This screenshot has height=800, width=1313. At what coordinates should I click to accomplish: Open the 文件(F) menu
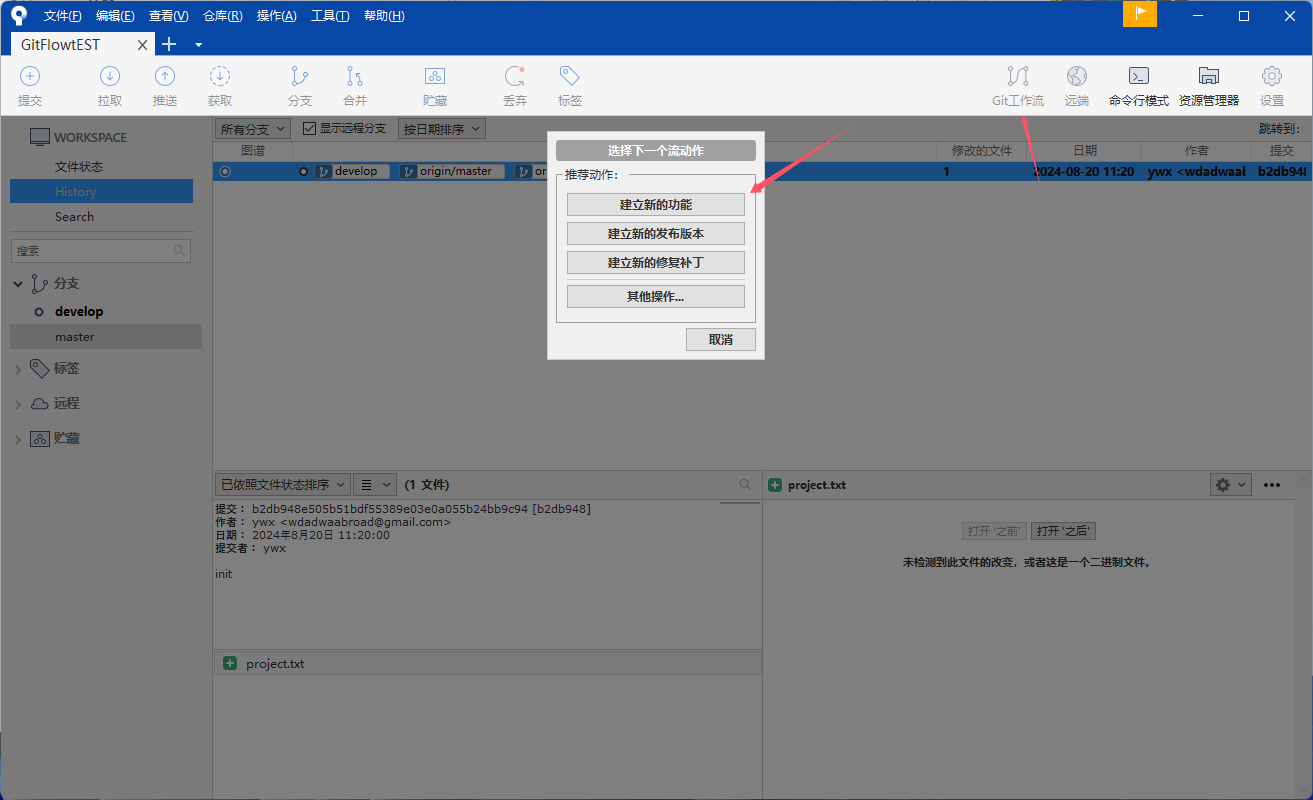tap(63, 16)
